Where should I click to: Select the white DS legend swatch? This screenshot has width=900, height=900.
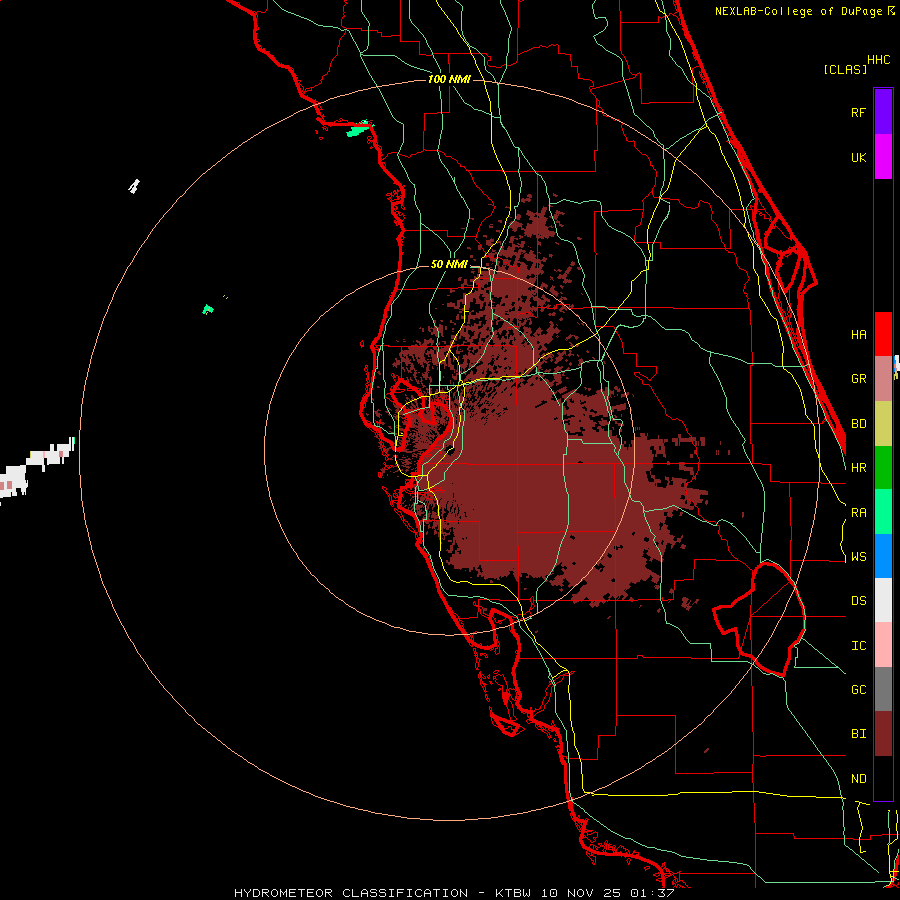coord(883,600)
